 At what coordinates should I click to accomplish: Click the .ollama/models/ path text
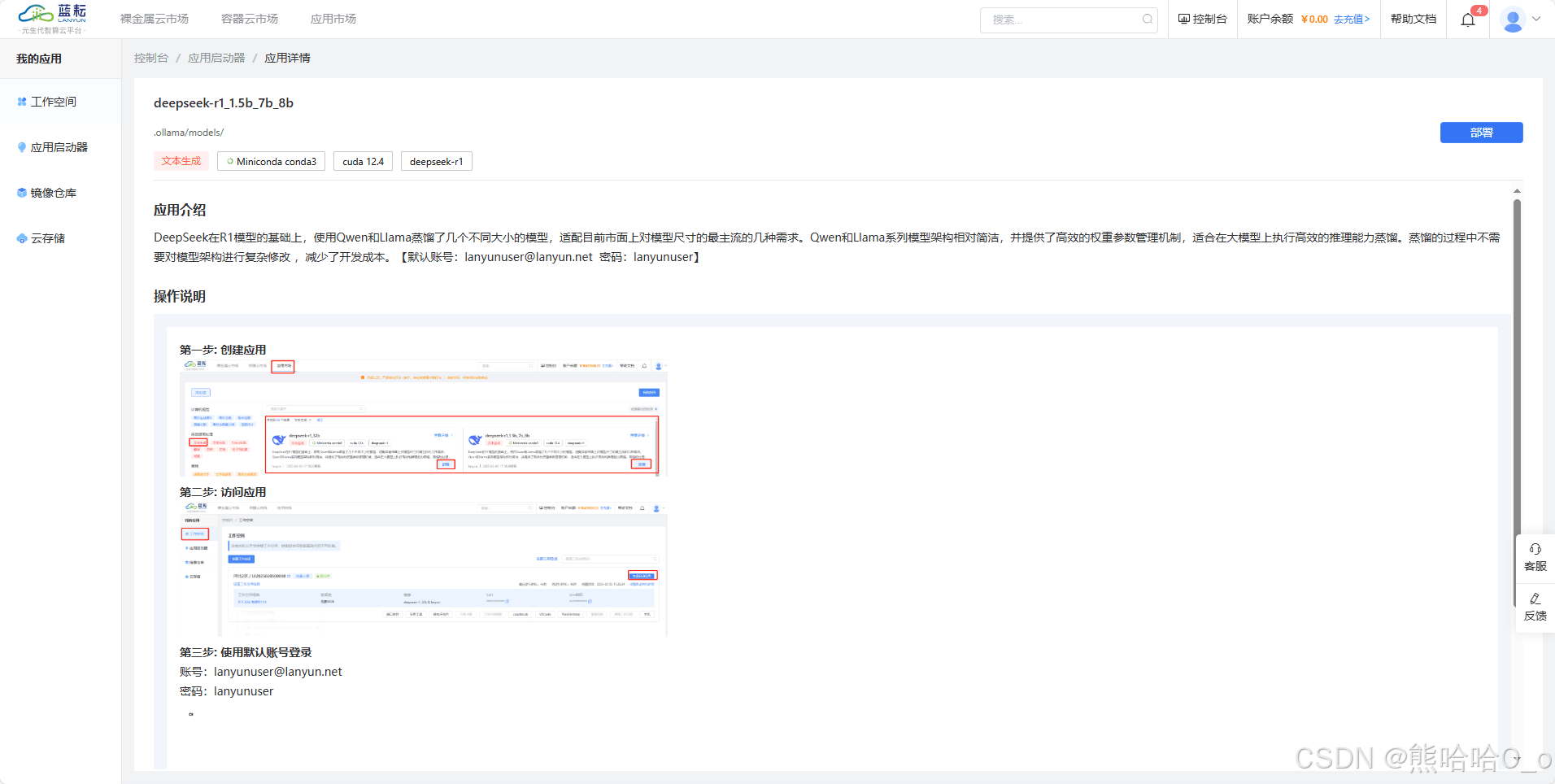189,133
